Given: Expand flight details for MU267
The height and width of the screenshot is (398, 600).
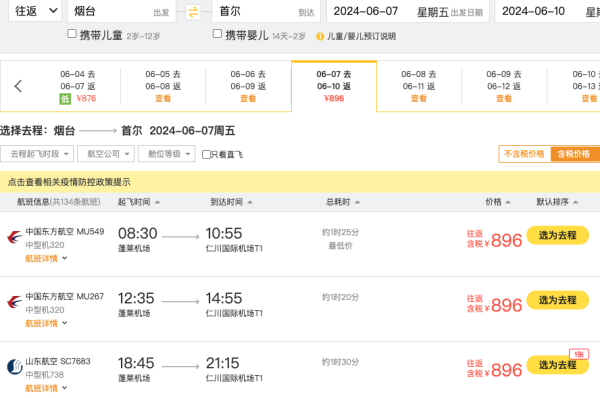Looking at the screenshot, I should [46, 324].
